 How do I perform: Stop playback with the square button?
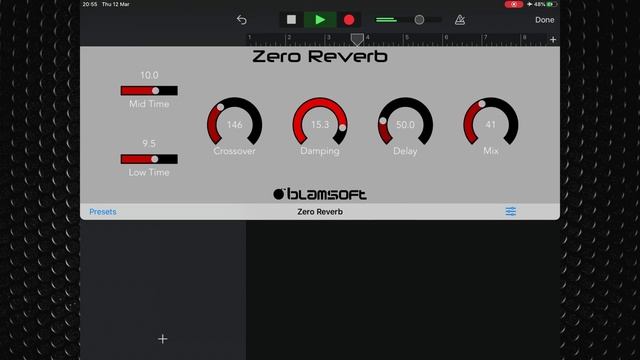pos(291,20)
